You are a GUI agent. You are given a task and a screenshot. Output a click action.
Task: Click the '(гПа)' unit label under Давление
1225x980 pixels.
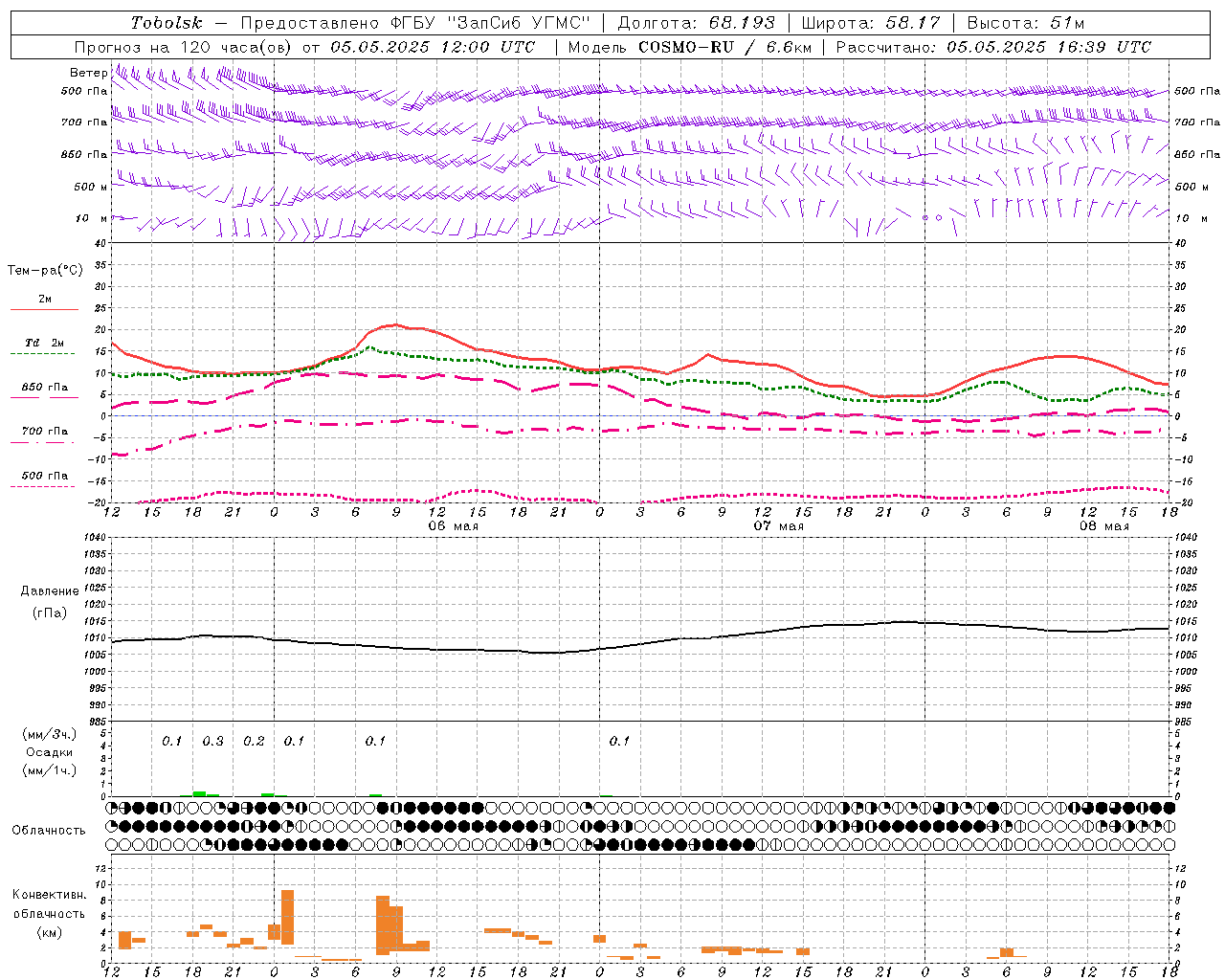pos(50,613)
